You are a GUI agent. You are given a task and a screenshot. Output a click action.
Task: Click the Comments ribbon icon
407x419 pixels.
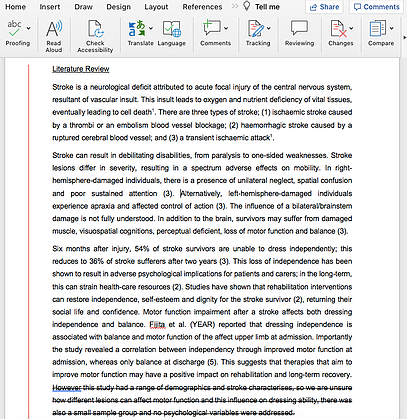[212, 28]
